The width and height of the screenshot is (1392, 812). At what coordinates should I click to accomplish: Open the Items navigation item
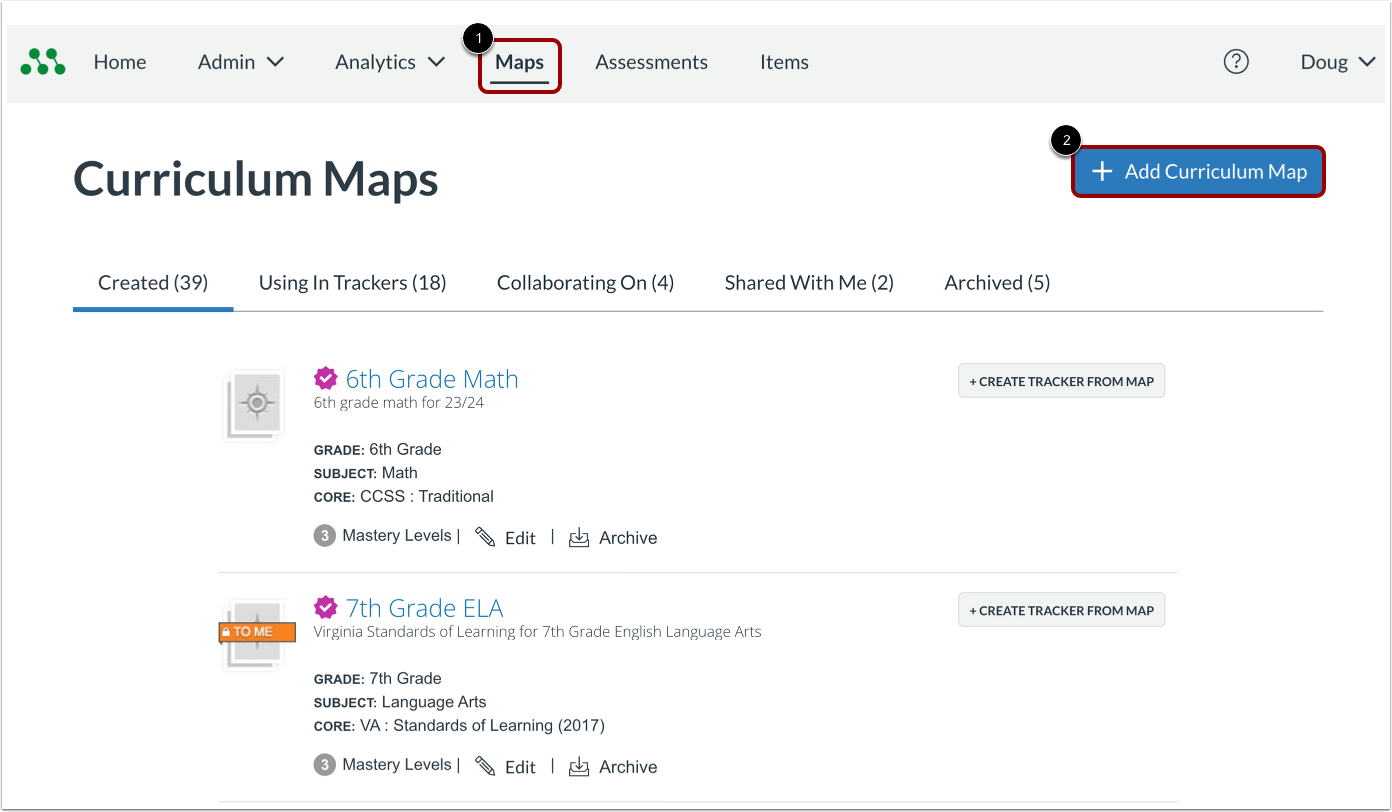tap(784, 62)
